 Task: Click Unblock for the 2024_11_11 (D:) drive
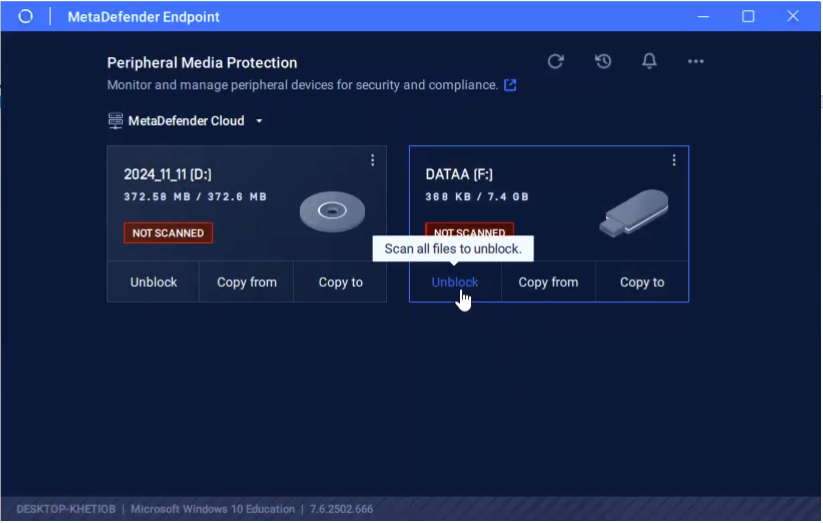pos(153,282)
